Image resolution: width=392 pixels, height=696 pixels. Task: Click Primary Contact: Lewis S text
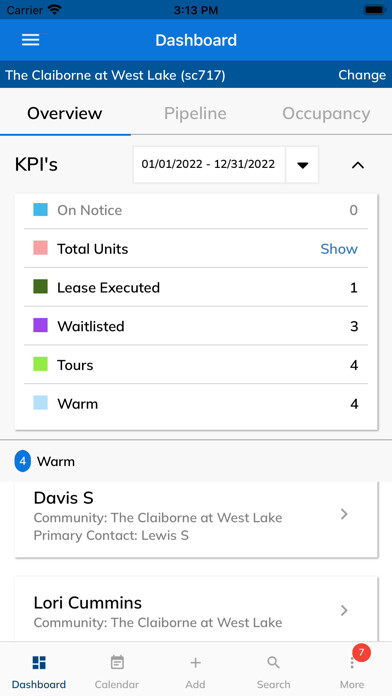click(111, 535)
